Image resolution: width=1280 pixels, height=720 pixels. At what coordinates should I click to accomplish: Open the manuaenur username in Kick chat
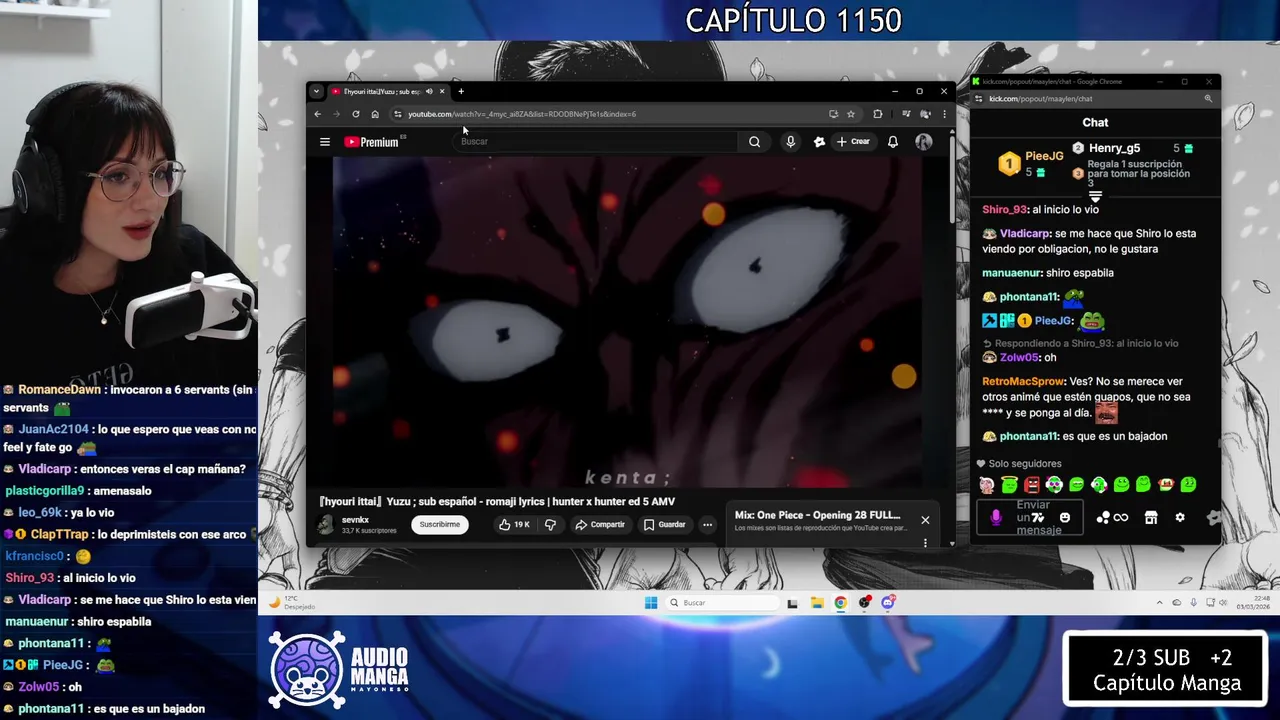[x=1011, y=272]
